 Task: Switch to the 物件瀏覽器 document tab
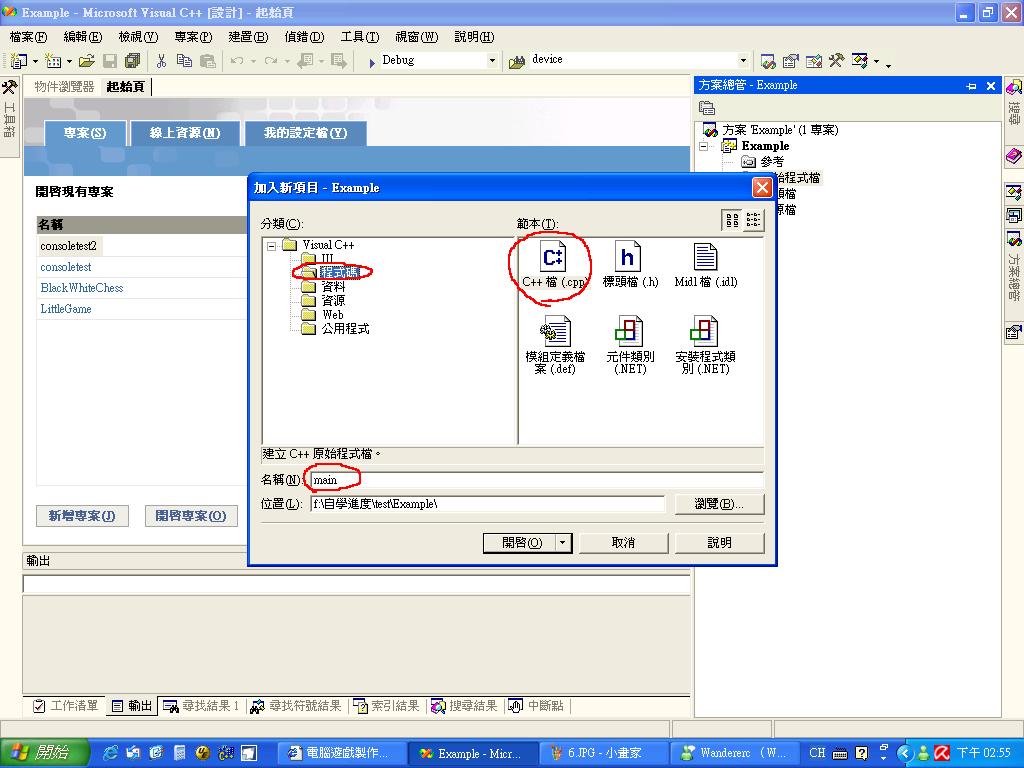pos(64,87)
